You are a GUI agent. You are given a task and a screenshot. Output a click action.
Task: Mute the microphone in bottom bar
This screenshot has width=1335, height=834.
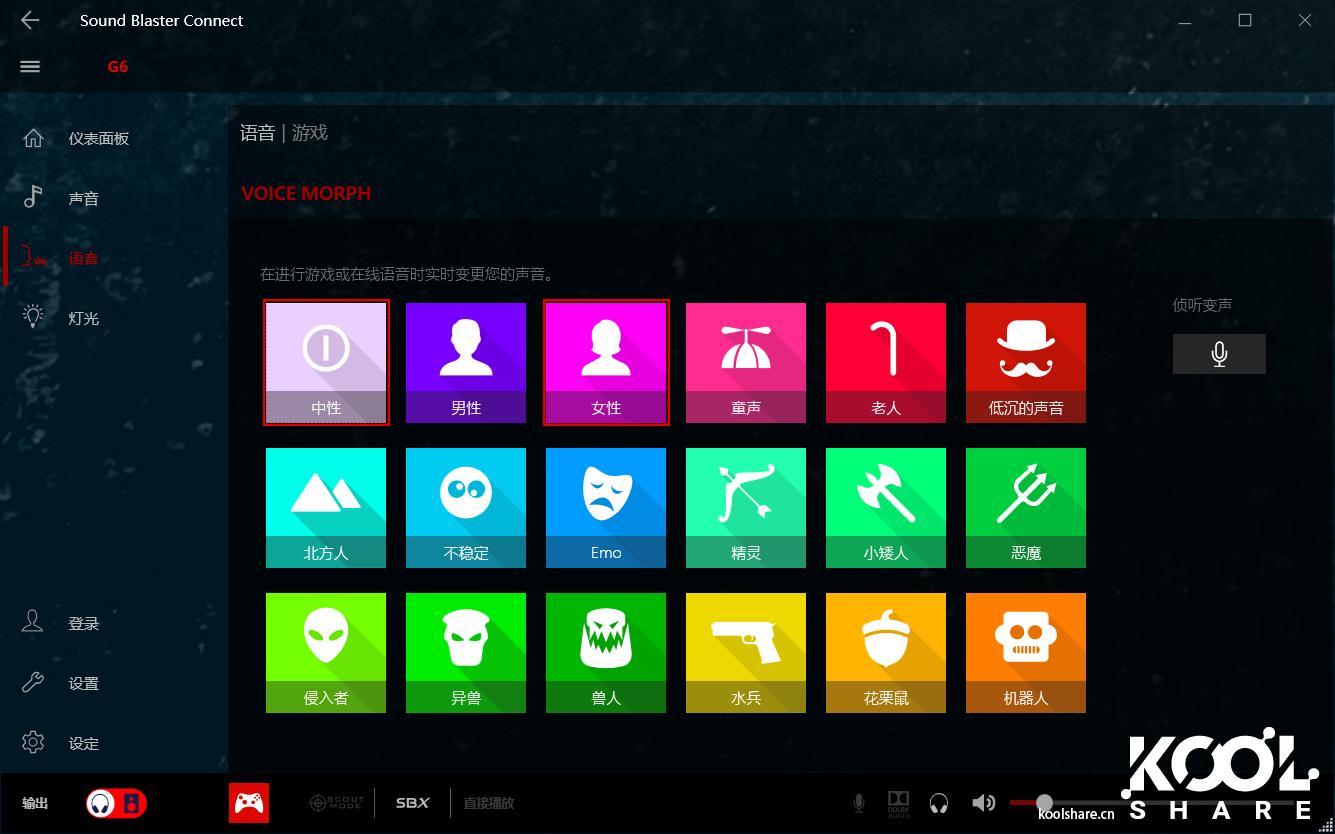coord(859,803)
